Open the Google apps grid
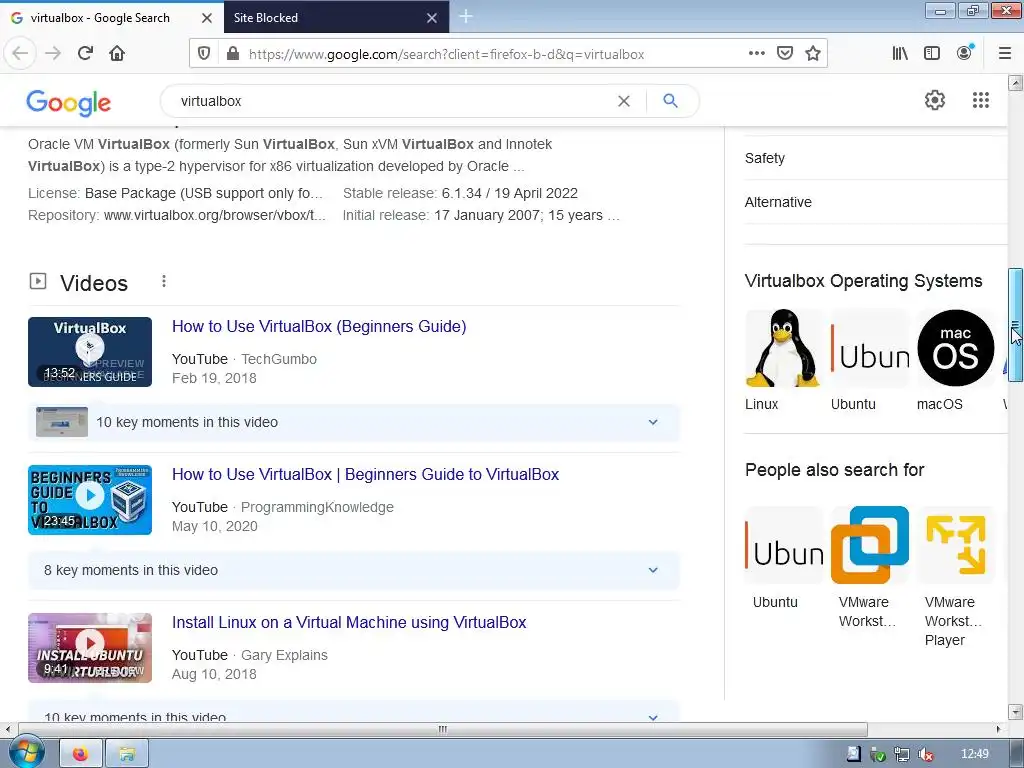The width and height of the screenshot is (1024, 768). 980,100
